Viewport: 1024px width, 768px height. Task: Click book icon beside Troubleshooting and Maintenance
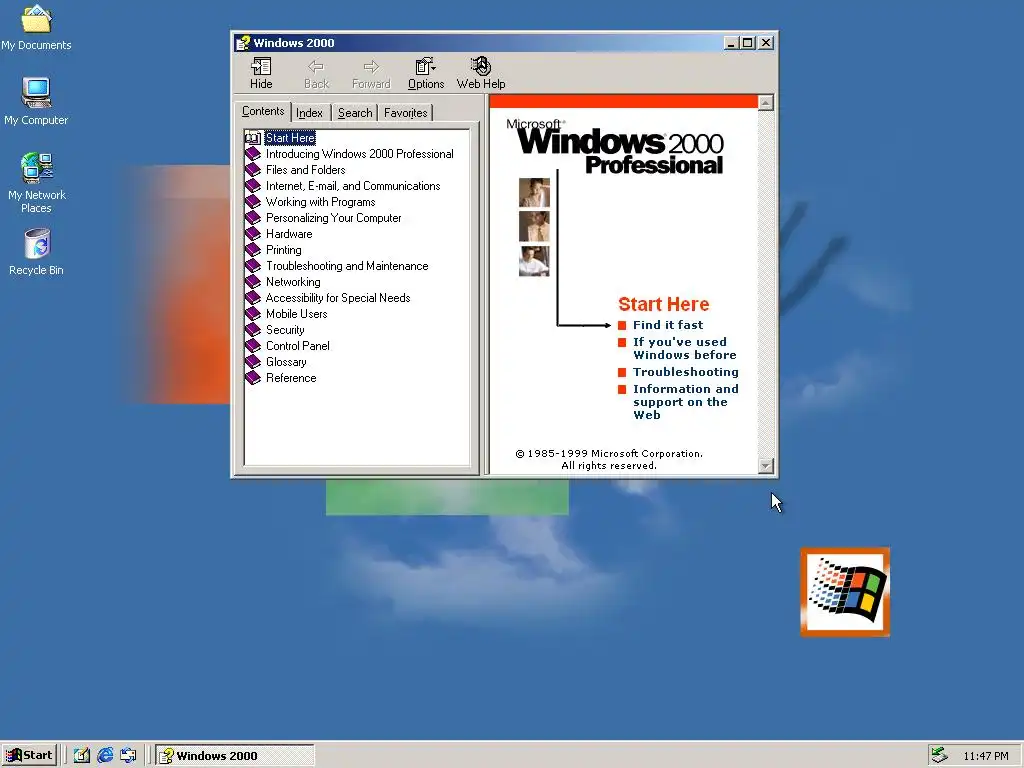(253, 266)
